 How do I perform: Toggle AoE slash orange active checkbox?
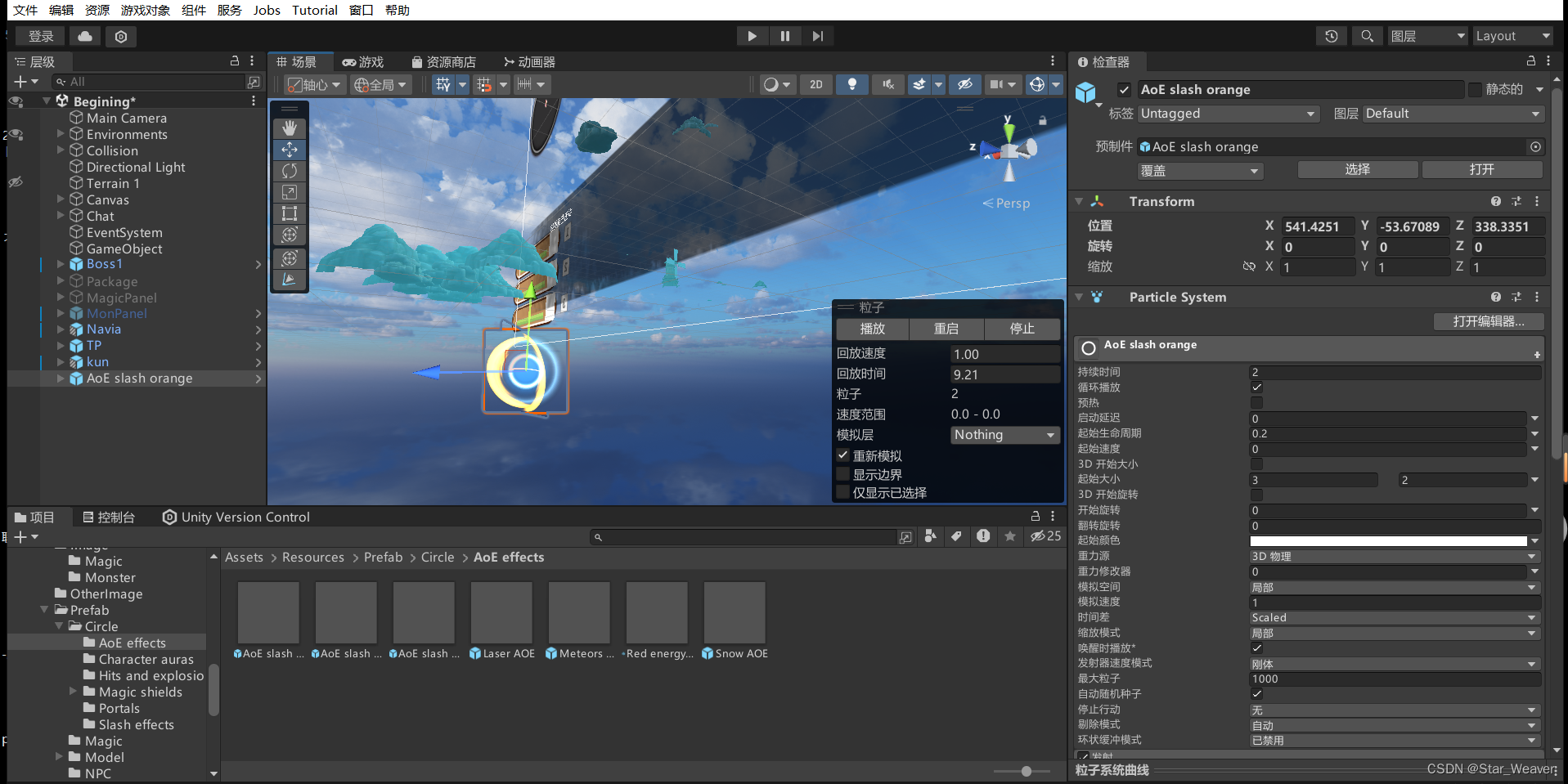[1124, 90]
